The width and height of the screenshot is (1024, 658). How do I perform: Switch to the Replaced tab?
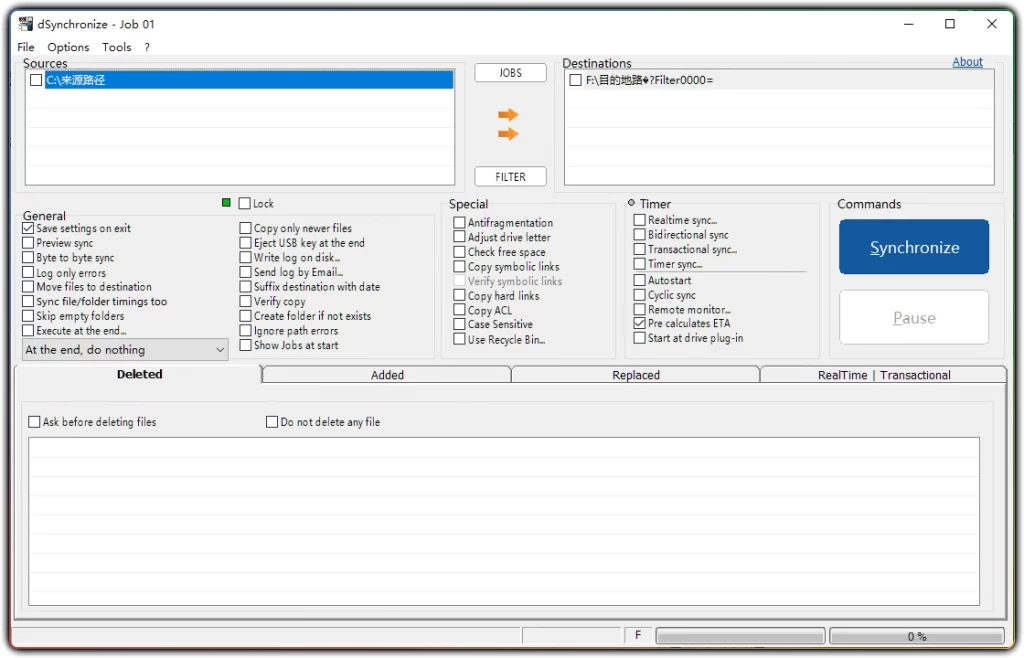[x=636, y=375]
